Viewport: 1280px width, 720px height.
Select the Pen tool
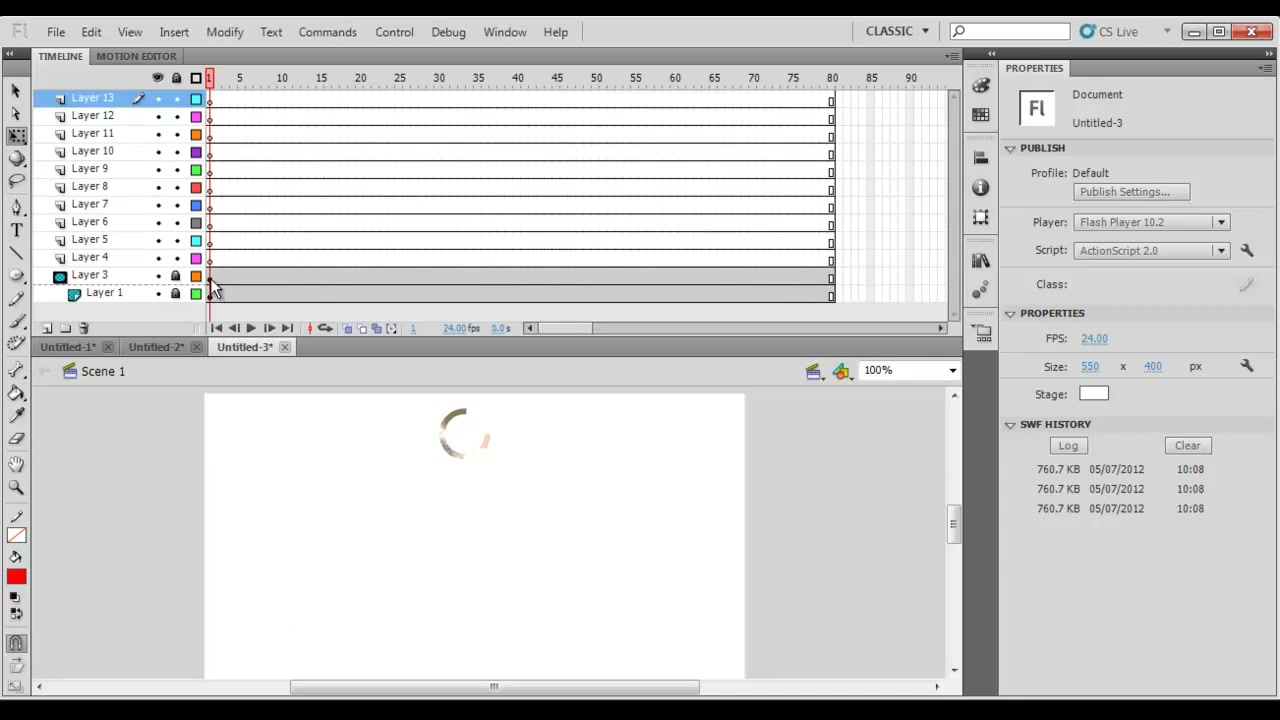pyautogui.click(x=16, y=208)
